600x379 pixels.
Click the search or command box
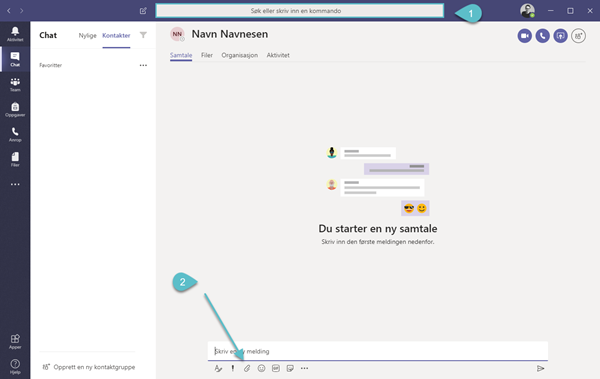pos(300,11)
